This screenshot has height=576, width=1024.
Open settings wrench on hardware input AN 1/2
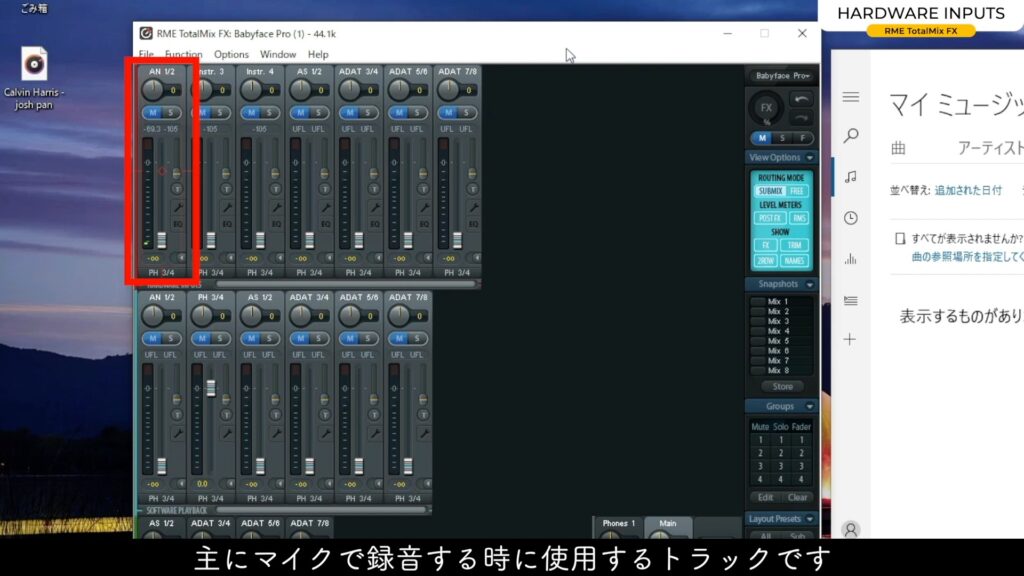click(177, 208)
